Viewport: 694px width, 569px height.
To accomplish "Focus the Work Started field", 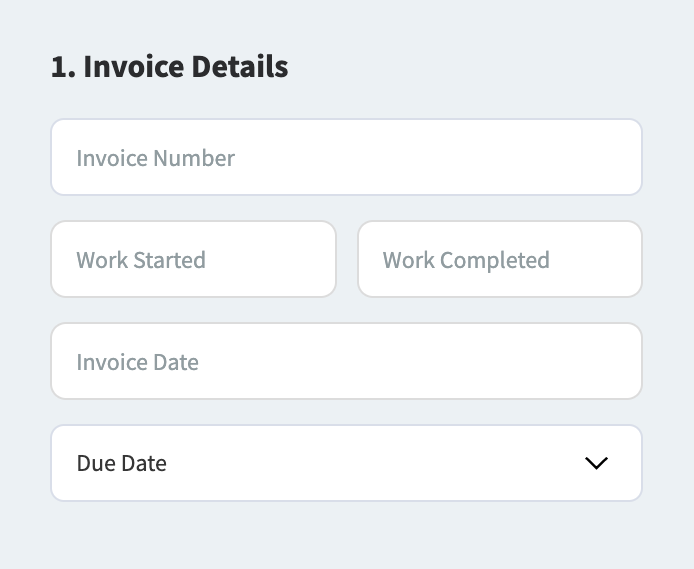I will [x=193, y=259].
